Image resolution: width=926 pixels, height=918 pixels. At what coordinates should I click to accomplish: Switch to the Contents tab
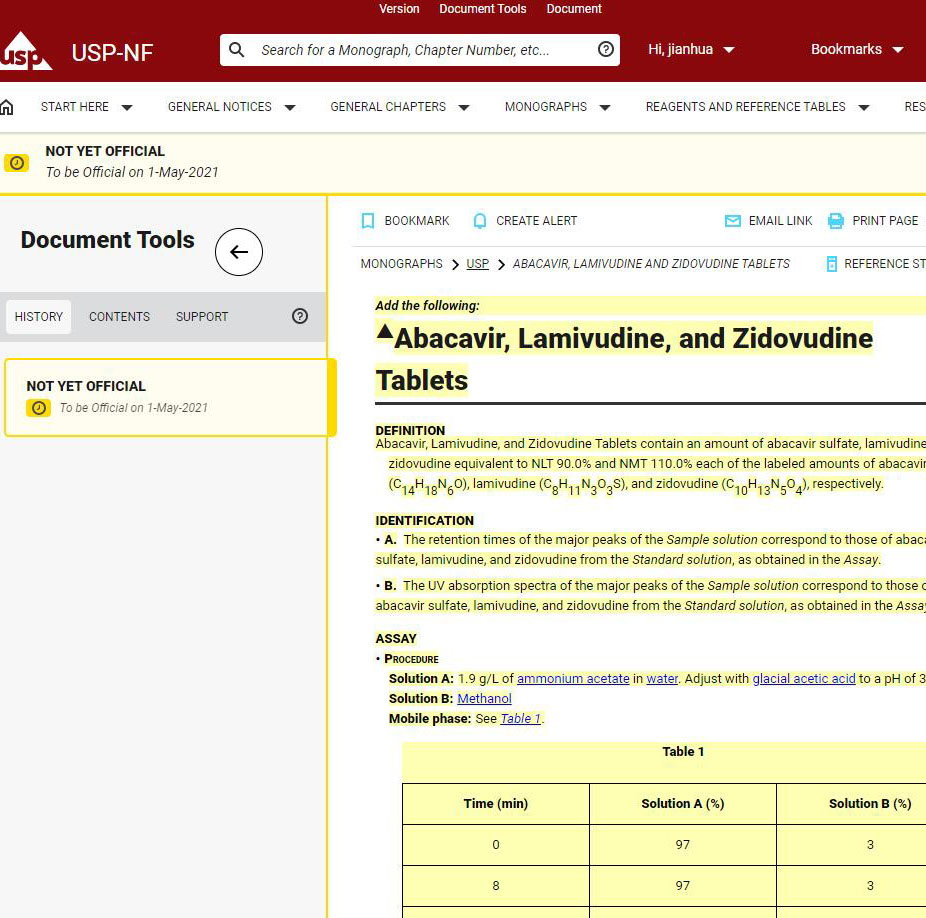(119, 316)
